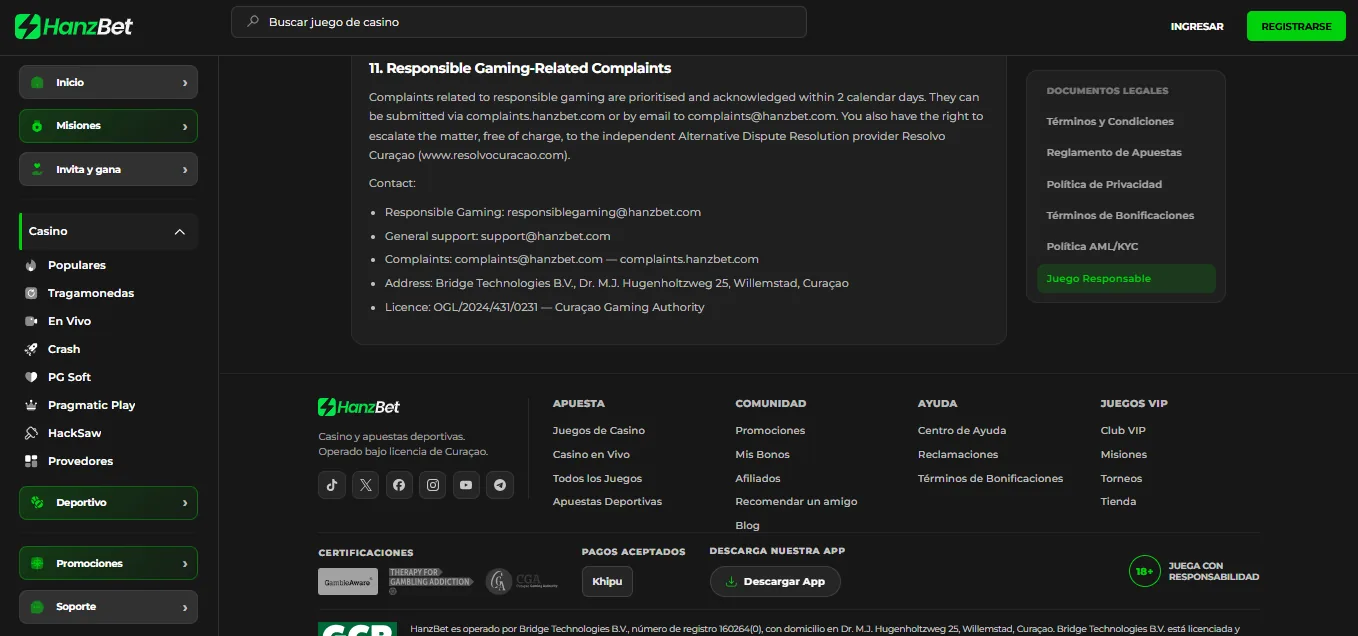The image size is (1358, 636).
Task: Open Blog footer link
Action: point(748,526)
